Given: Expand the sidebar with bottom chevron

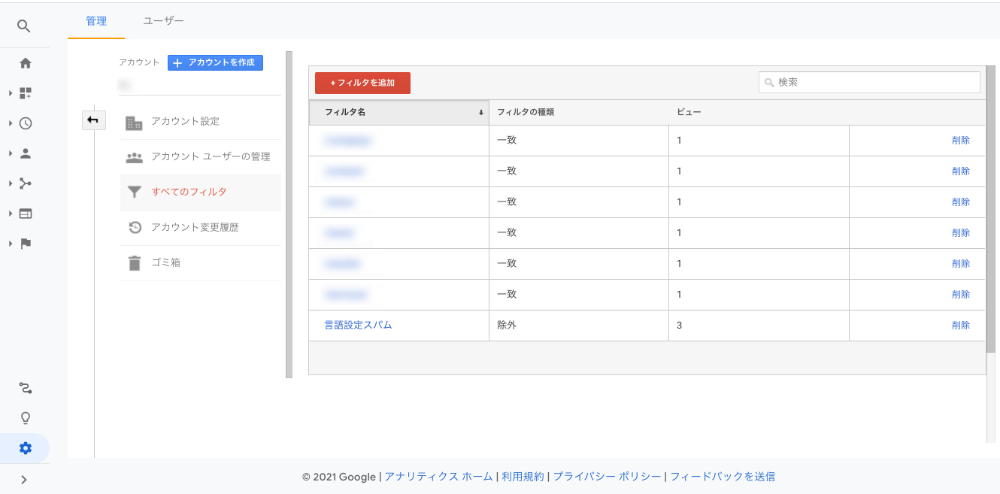Looking at the screenshot, I should [24, 480].
